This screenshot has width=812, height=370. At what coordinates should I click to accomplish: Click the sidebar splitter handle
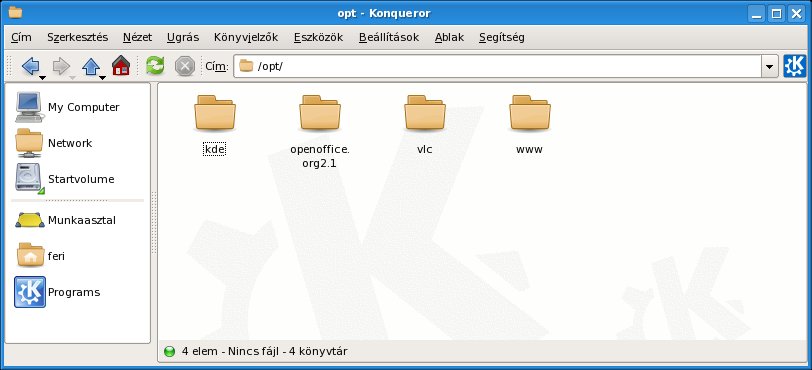coord(154,223)
